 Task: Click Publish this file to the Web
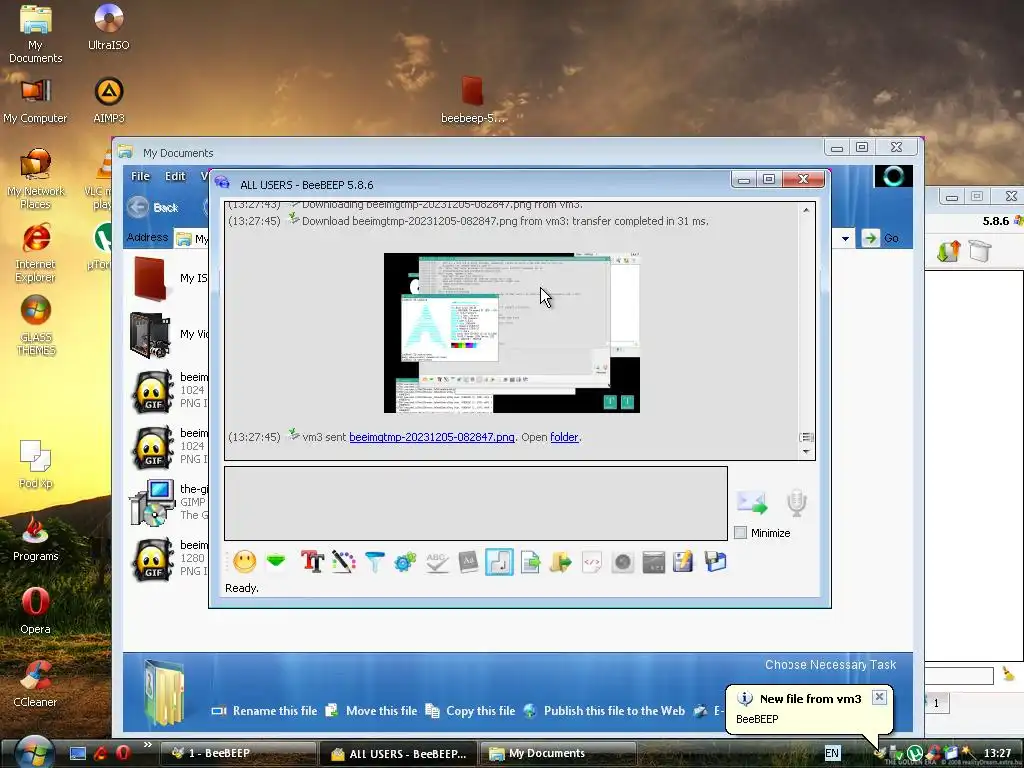tap(605, 711)
